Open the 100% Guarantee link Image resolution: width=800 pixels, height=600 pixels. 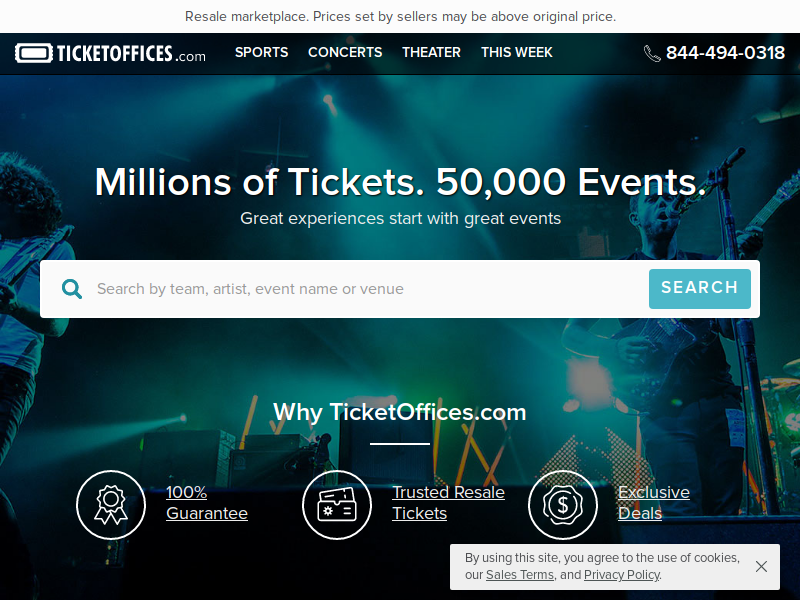coord(207,503)
